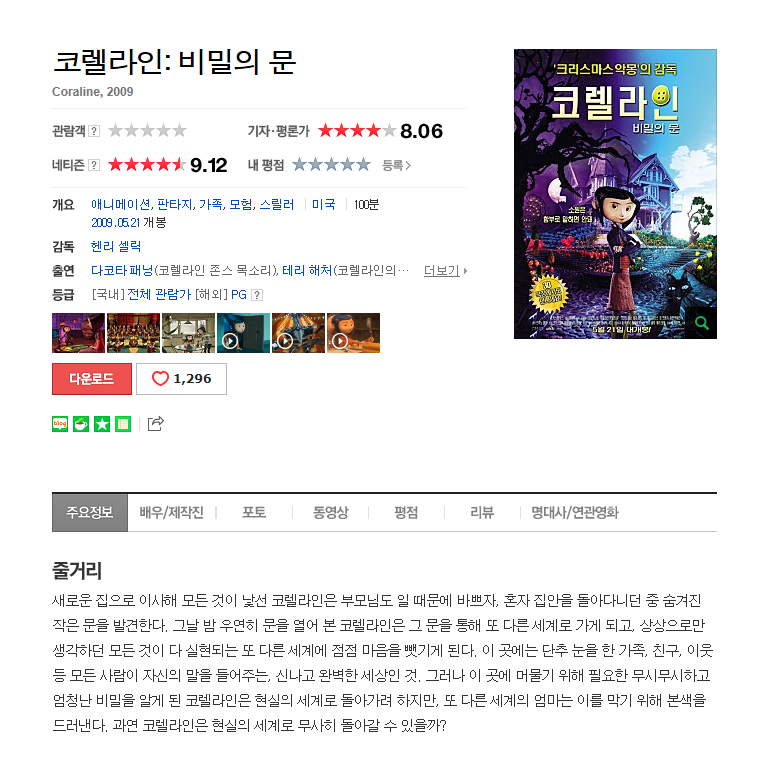The image size is (770, 763).
Task: Open the 포토 tab
Action: coord(254,513)
